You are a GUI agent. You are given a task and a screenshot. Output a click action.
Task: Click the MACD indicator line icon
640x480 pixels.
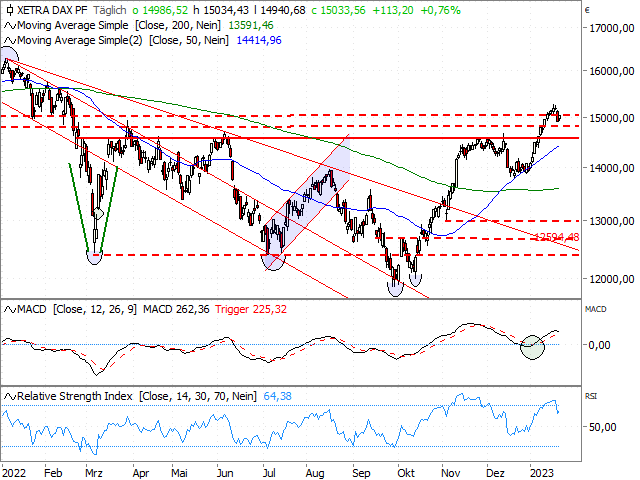[x=10, y=309]
